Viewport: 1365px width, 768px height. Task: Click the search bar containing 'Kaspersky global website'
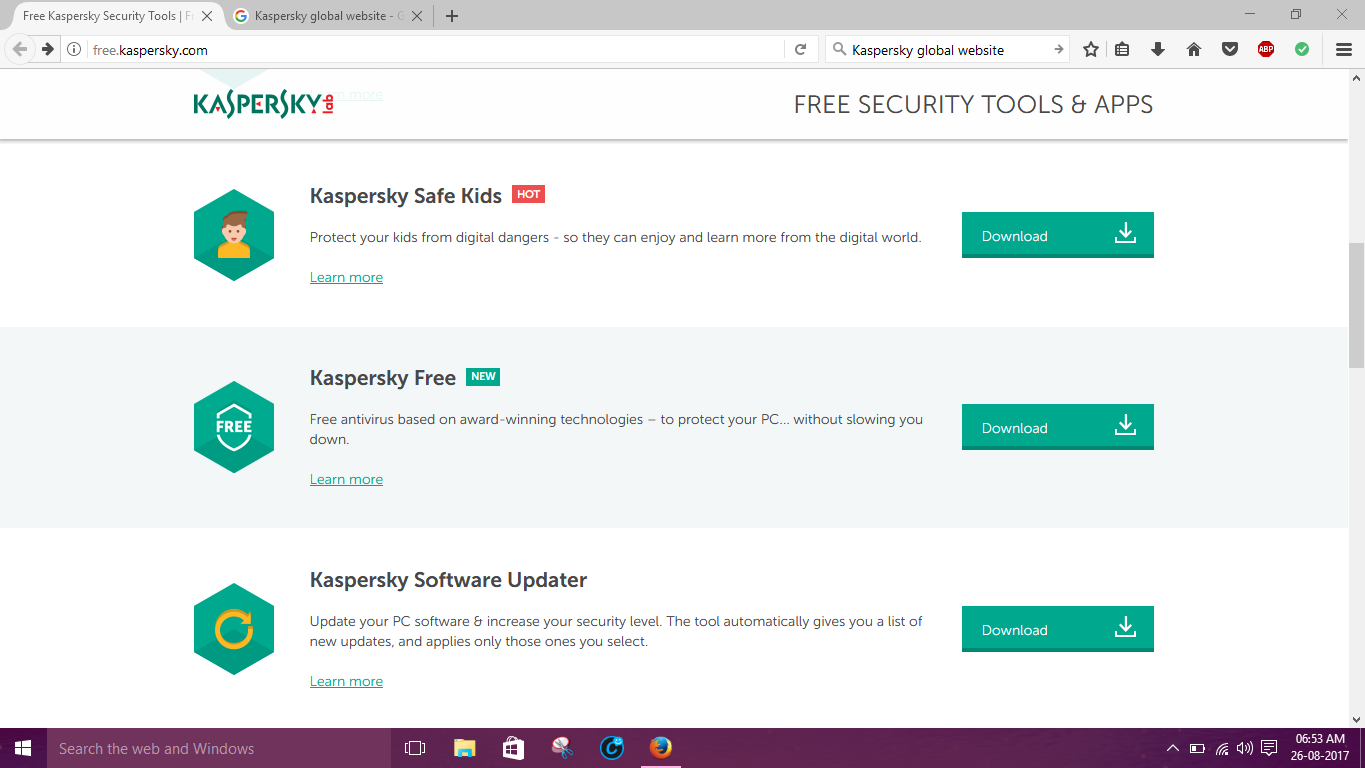click(945, 49)
